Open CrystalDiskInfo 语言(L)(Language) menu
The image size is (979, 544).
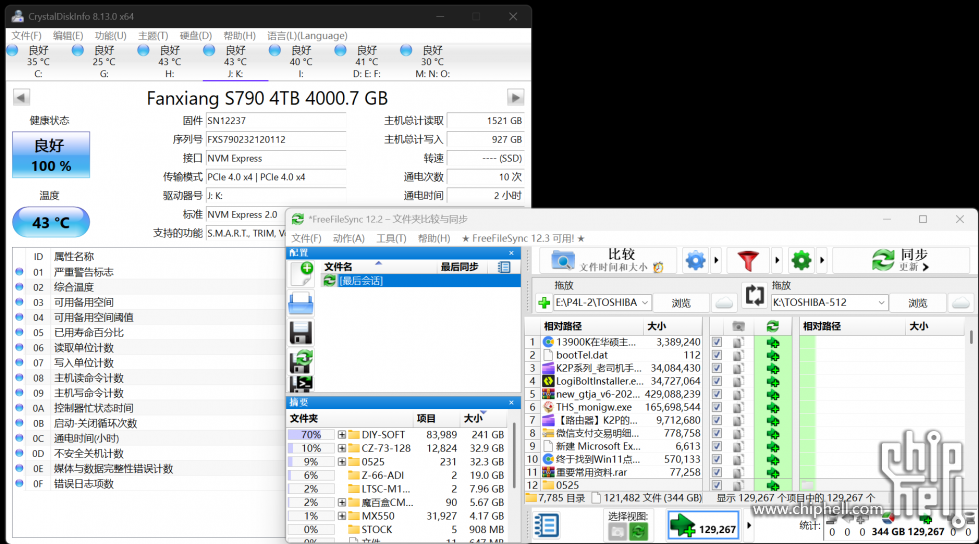pos(307,36)
